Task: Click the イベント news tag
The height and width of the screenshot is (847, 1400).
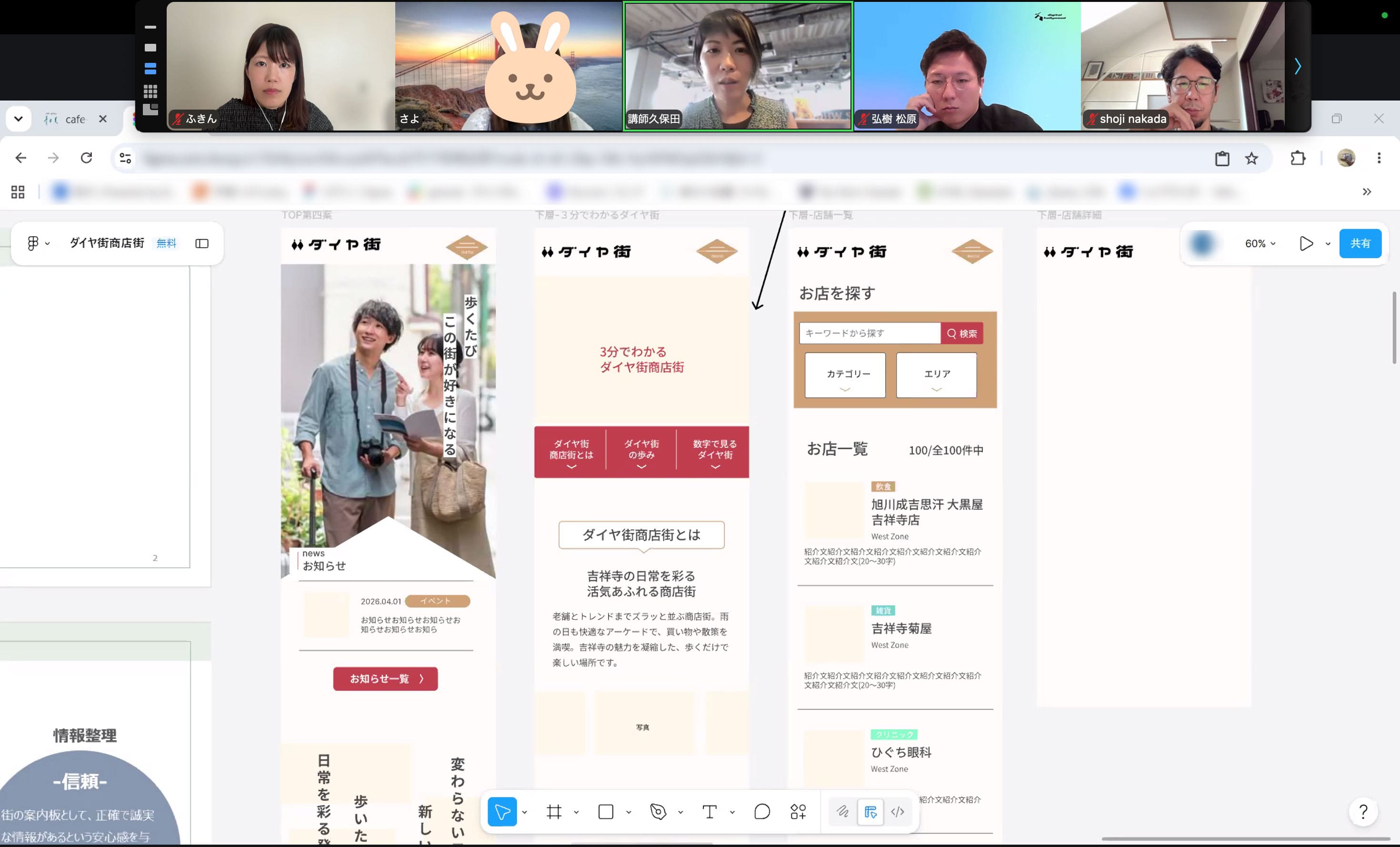Action: [x=437, y=601]
